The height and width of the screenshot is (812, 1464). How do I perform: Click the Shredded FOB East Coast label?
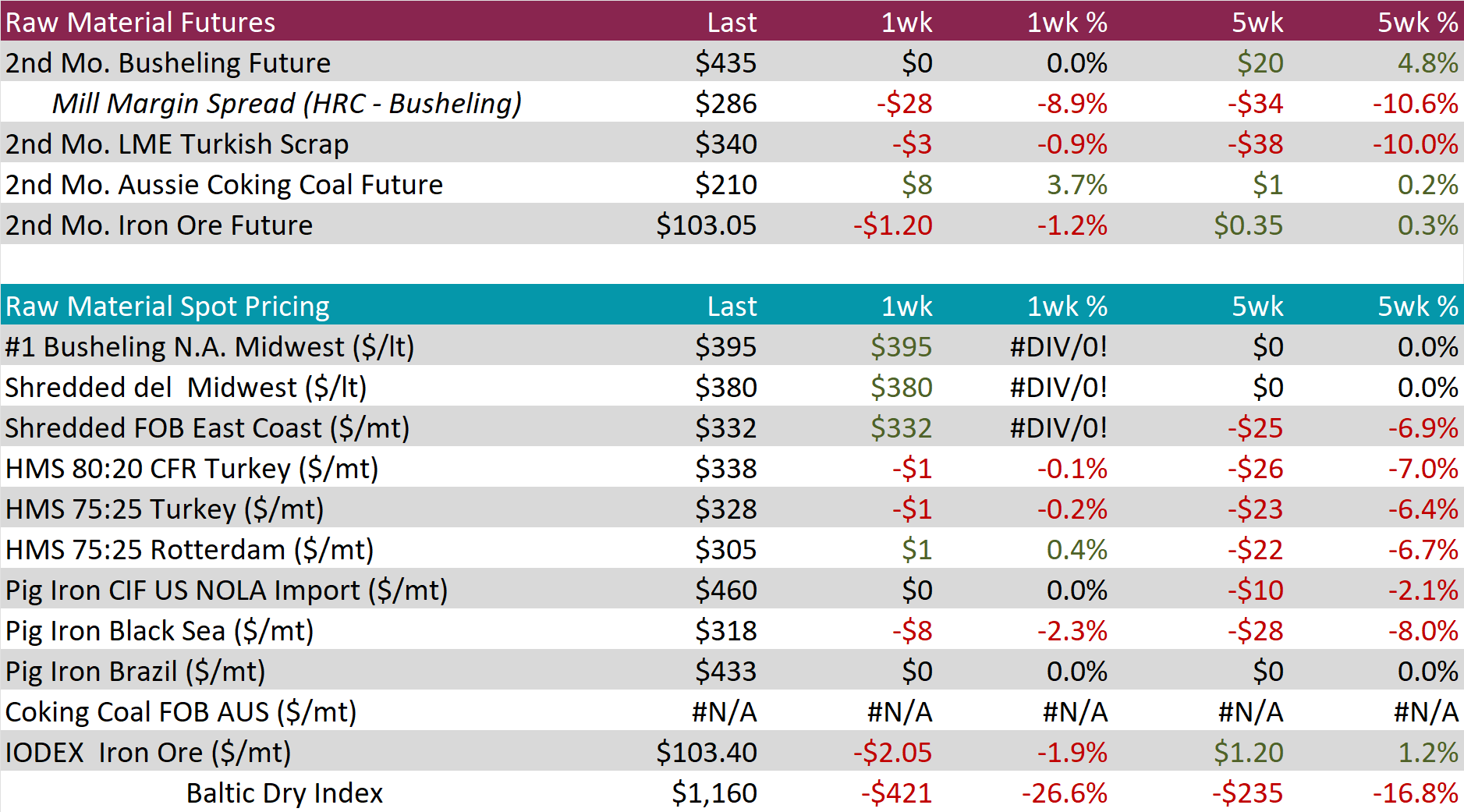[x=207, y=427]
